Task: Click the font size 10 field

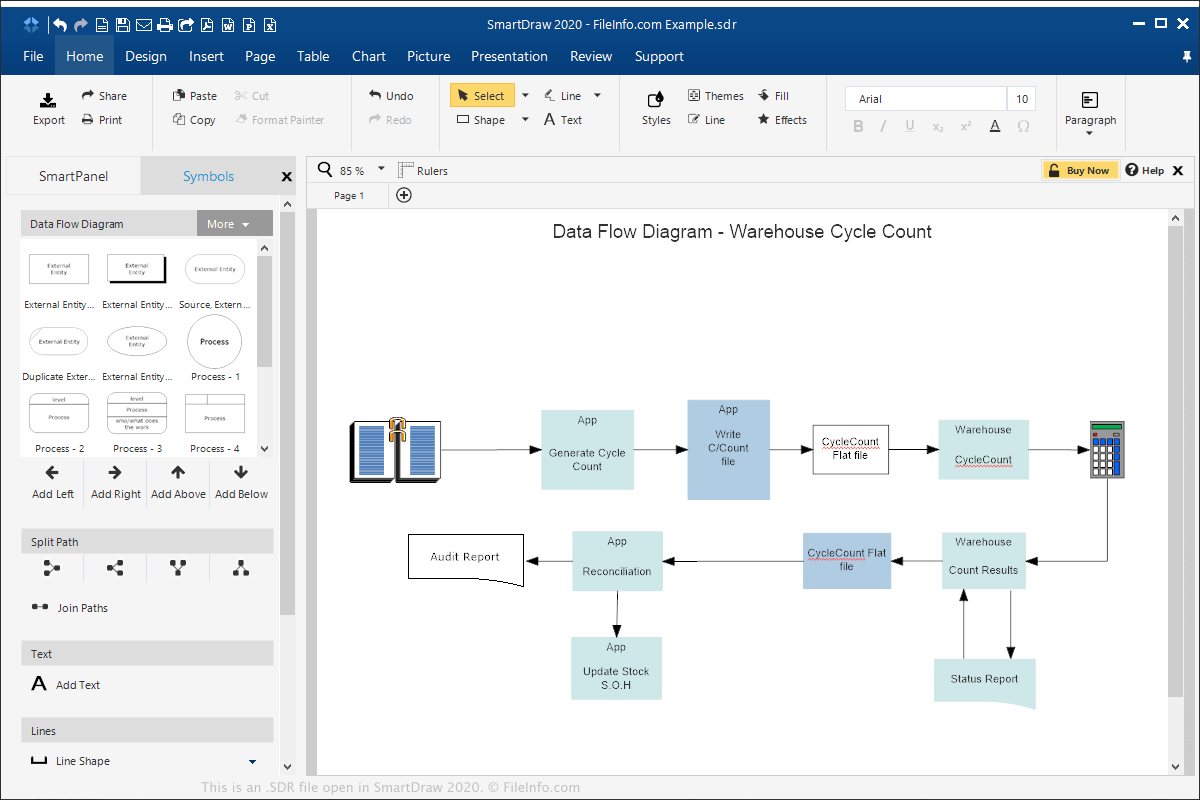Action: click(x=1022, y=99)
